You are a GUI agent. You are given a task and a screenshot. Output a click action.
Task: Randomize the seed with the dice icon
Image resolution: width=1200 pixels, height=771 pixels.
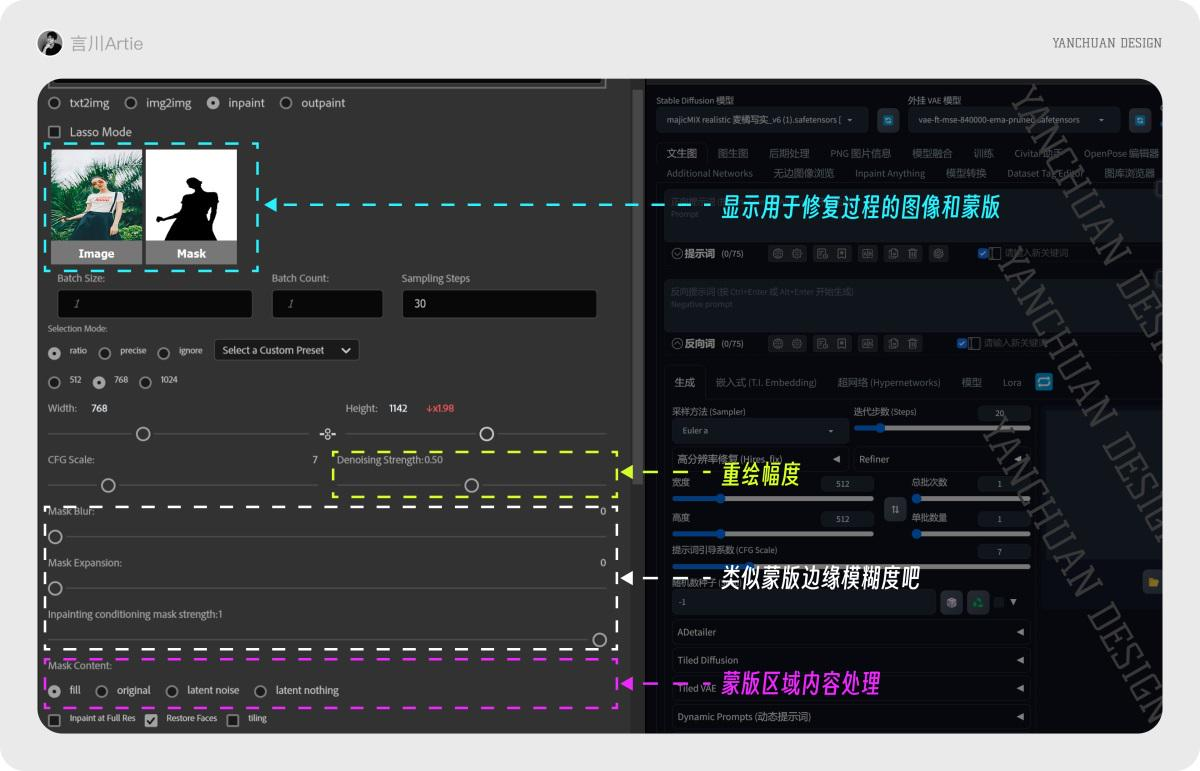tap(951, 601)
